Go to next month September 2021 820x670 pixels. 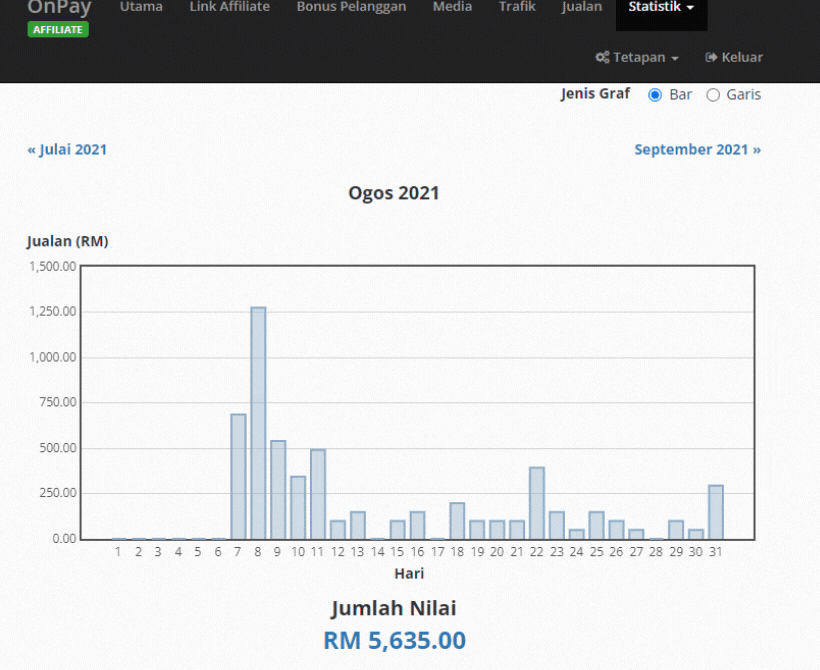697,150
